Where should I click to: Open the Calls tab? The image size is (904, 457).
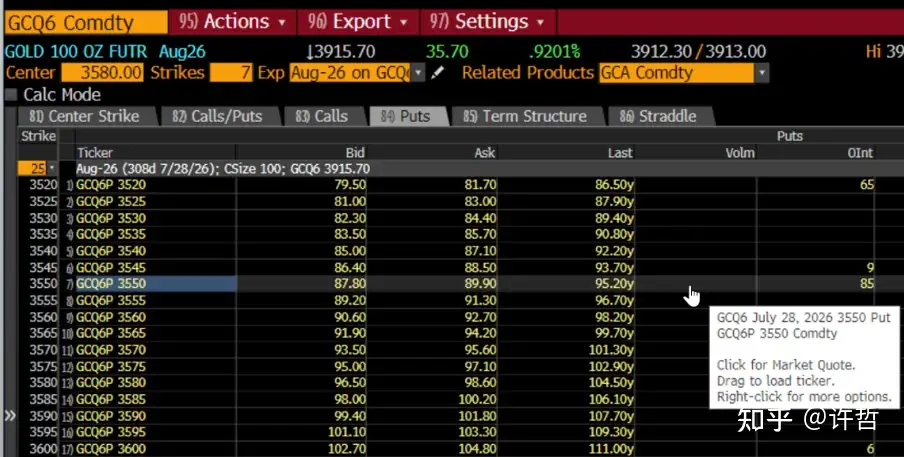[321, 116]
